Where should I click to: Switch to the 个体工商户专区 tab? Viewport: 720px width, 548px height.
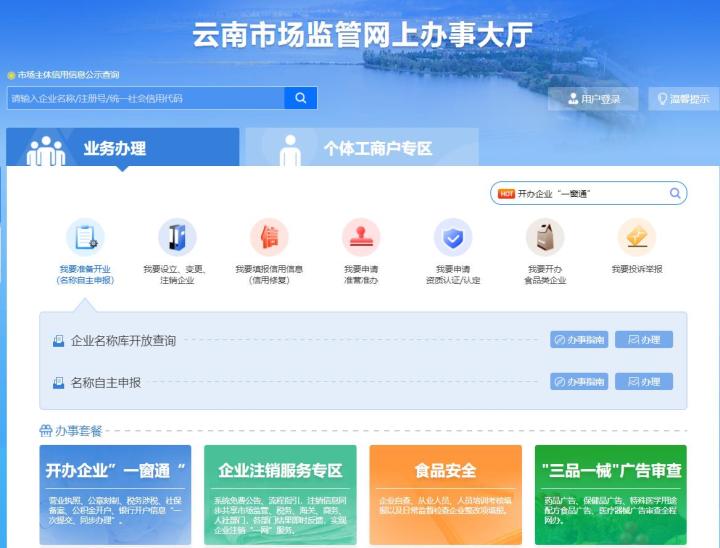click(362, 147)
